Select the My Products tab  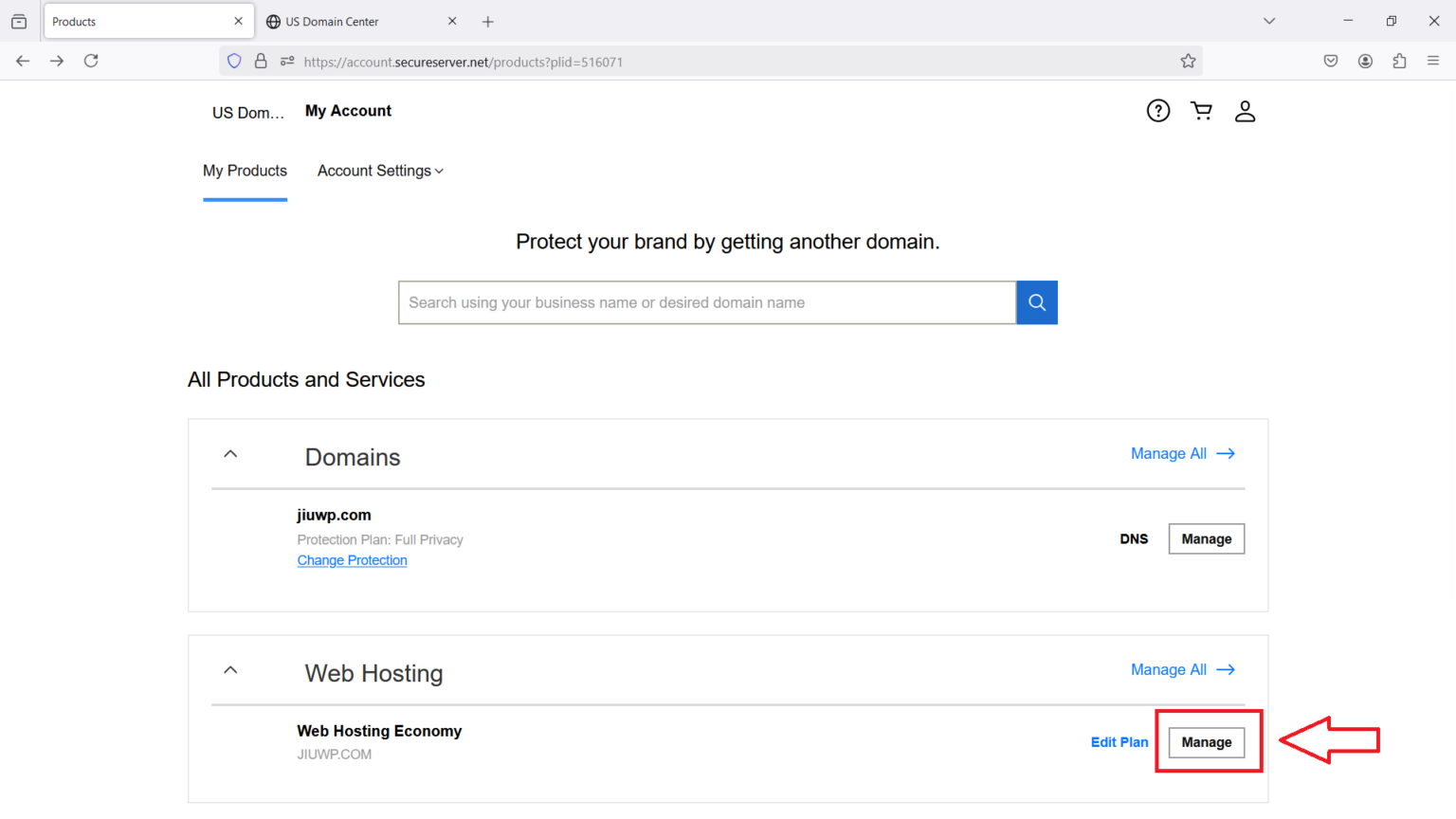pos(245,171)
